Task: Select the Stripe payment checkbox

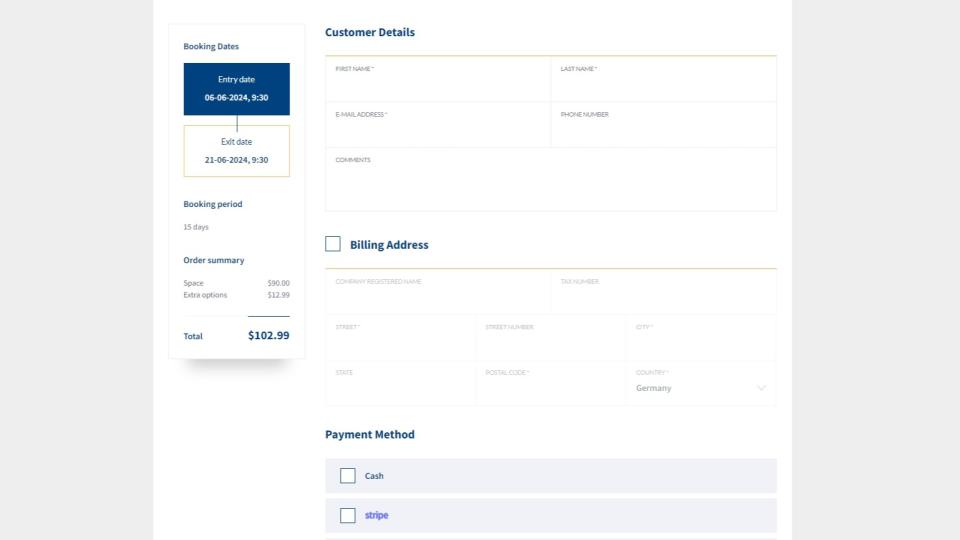Action: [x=348, y=516]
